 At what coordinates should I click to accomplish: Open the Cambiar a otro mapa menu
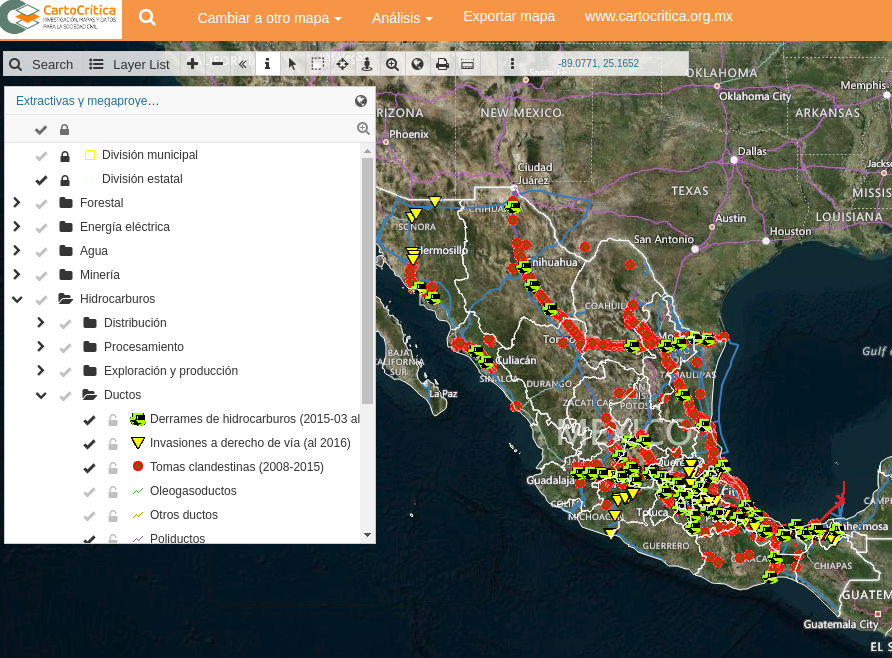point(269,19)
